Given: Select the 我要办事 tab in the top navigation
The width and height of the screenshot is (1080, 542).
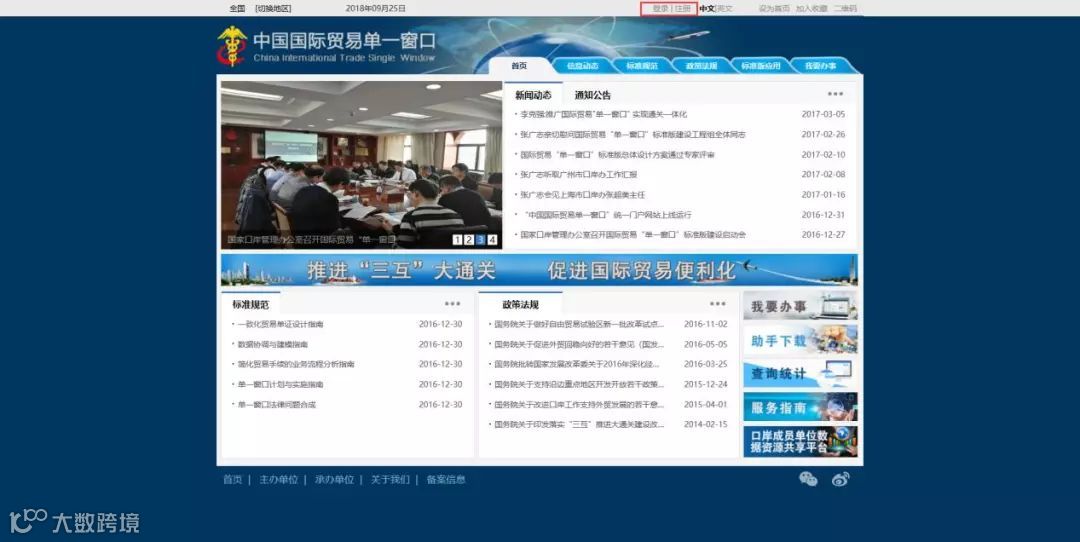Looking at the screenshot, I should (821, 65).
